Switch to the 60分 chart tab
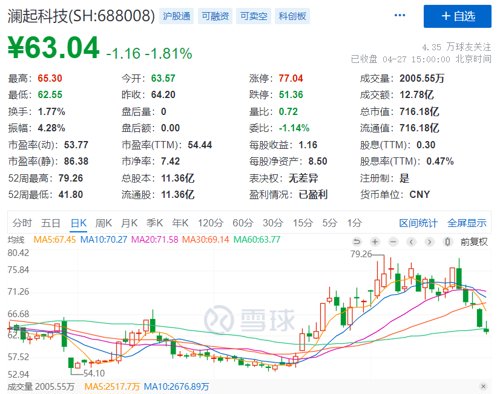 tap(243, 223)
